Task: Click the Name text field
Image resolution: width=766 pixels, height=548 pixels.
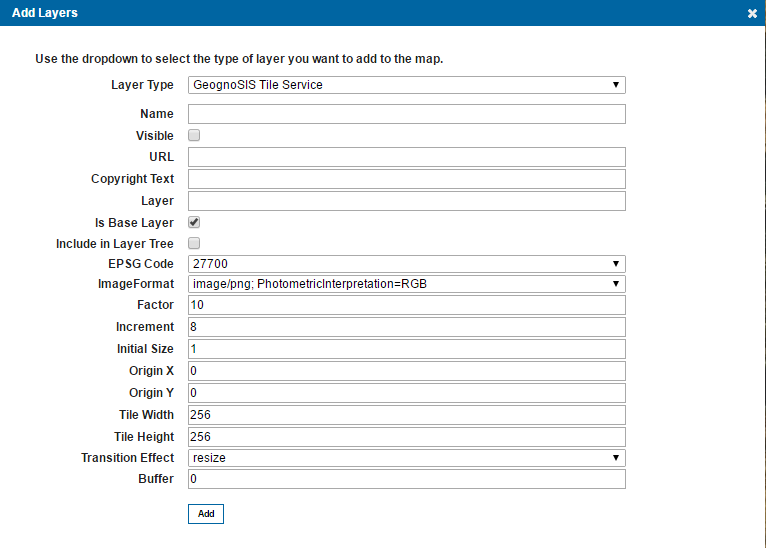Action: coord(406,114)
